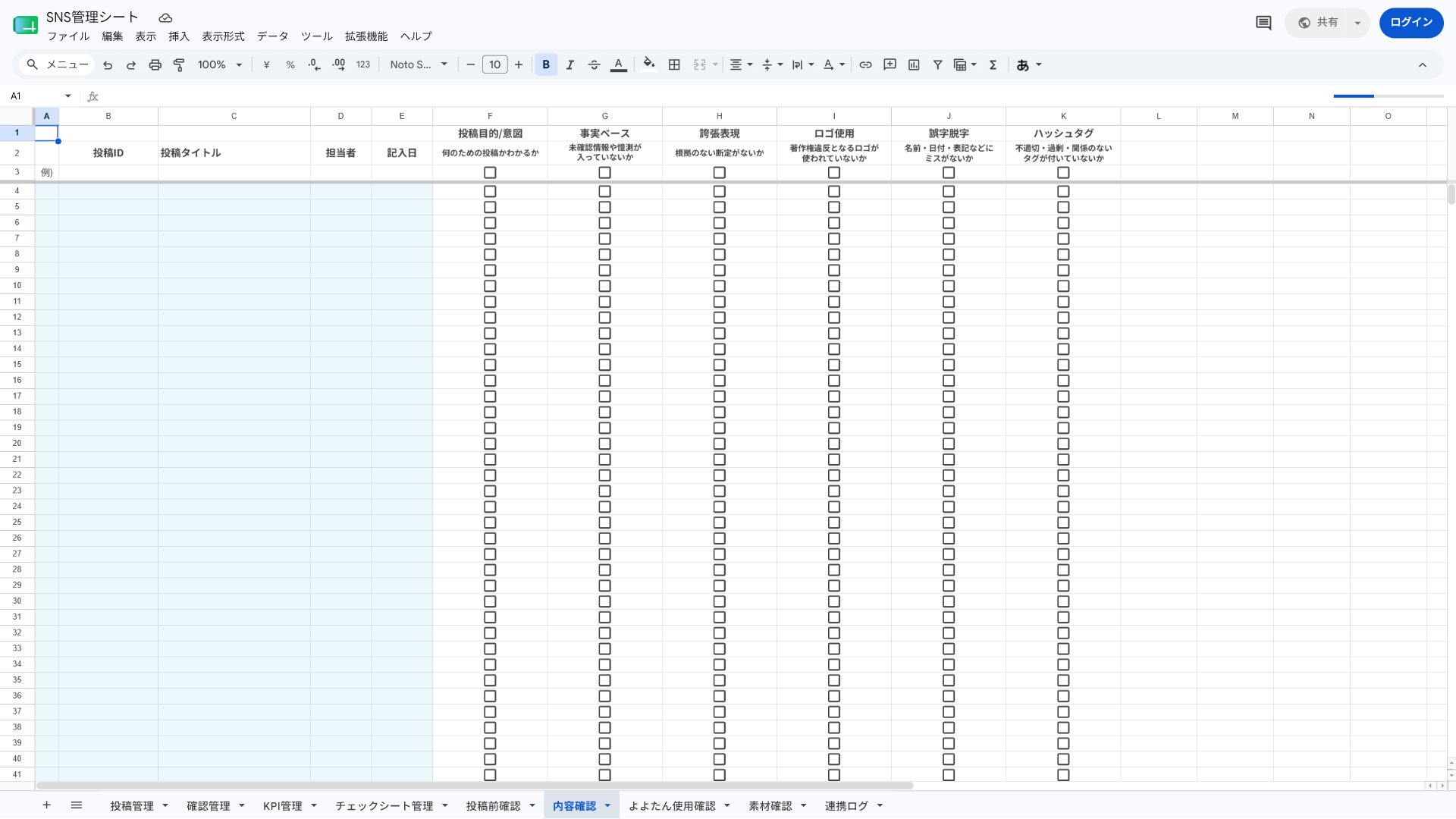Click the horizontal scrollbar thumb
Screen dimensions: 1456x819
coord(475,786)
